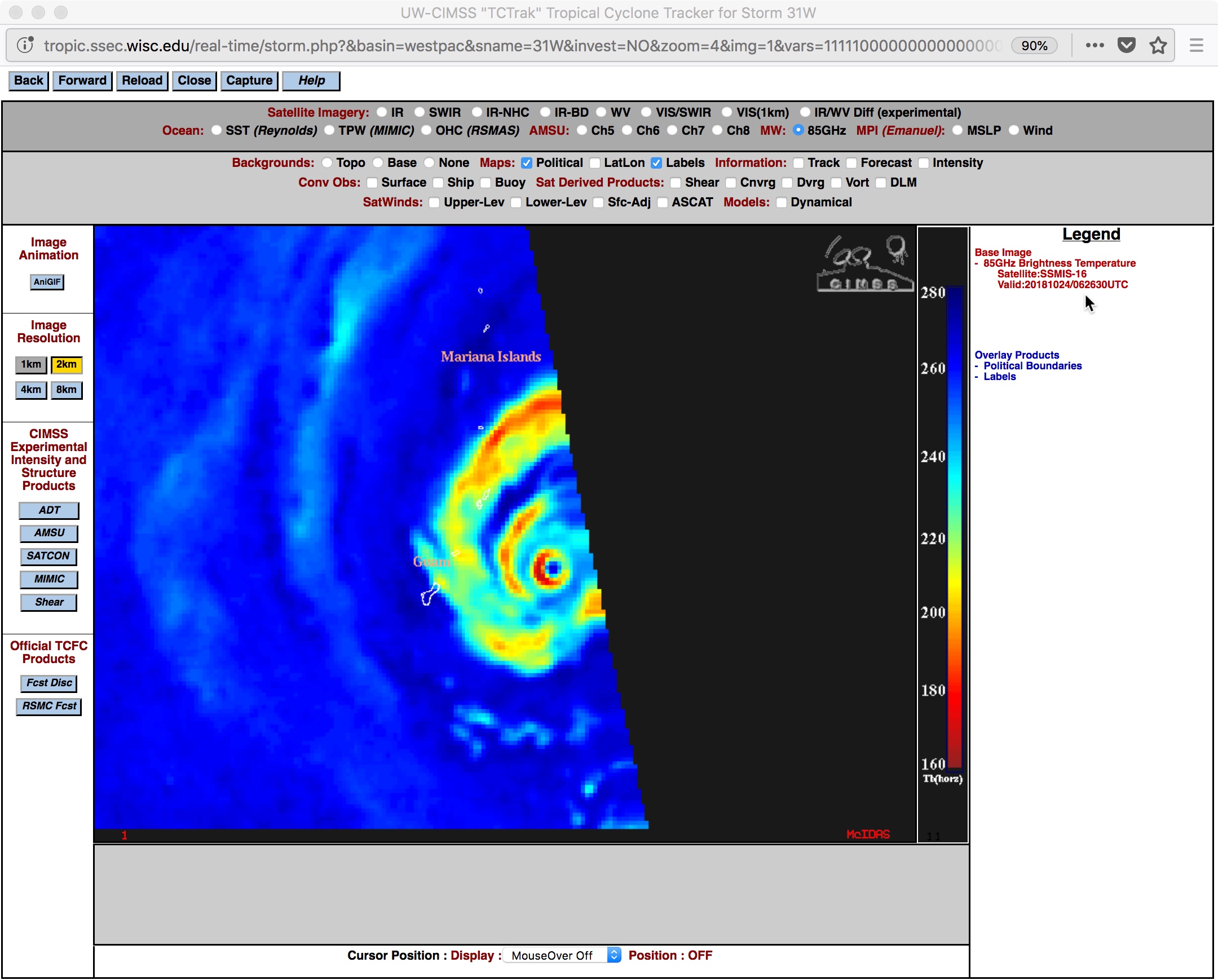Open the MIMIC product
The width and height of the screenshot is (1218, 980).
pyautogui.click(x=49, y=580)
